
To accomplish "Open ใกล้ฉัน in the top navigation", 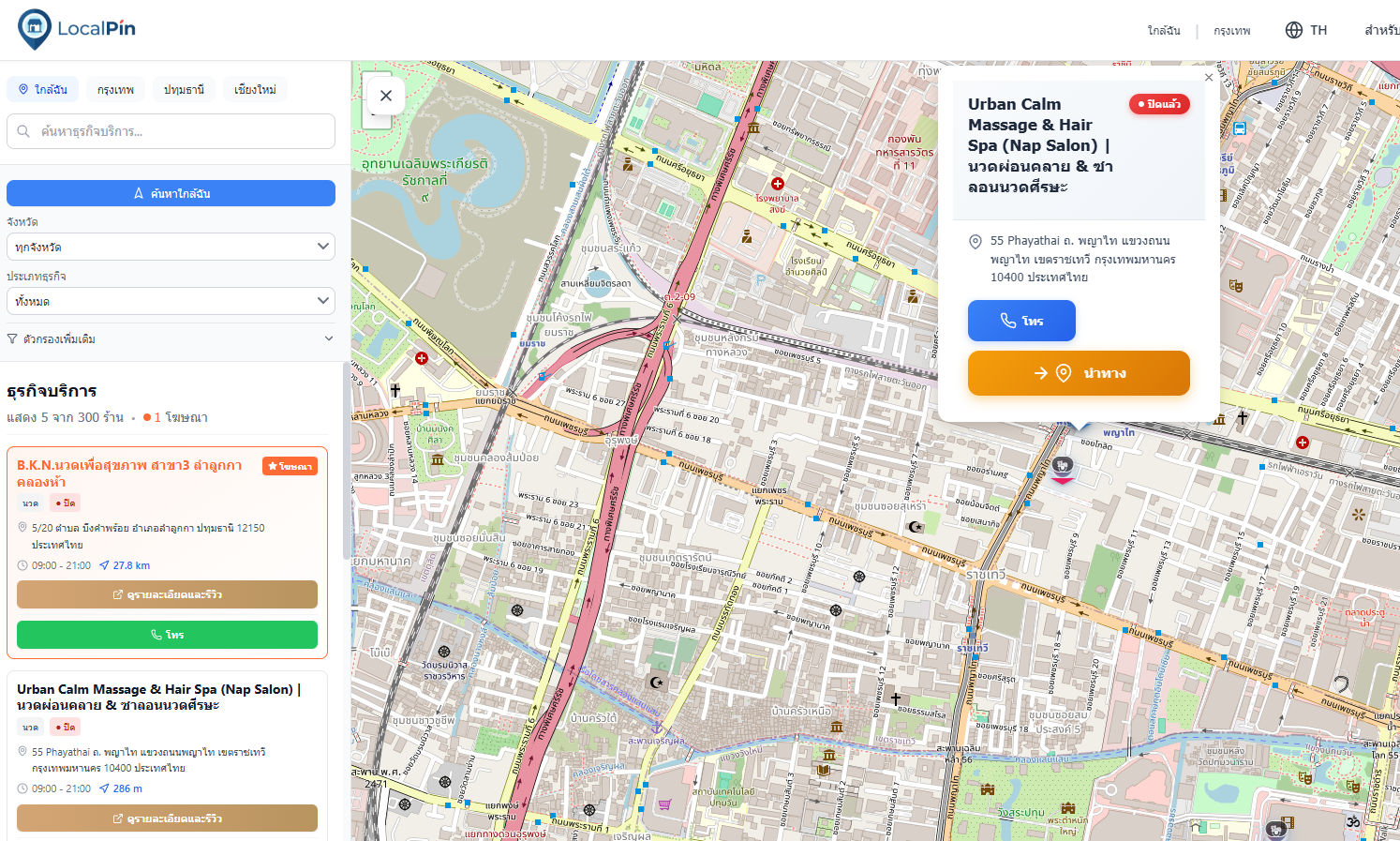I will 1164,31.
